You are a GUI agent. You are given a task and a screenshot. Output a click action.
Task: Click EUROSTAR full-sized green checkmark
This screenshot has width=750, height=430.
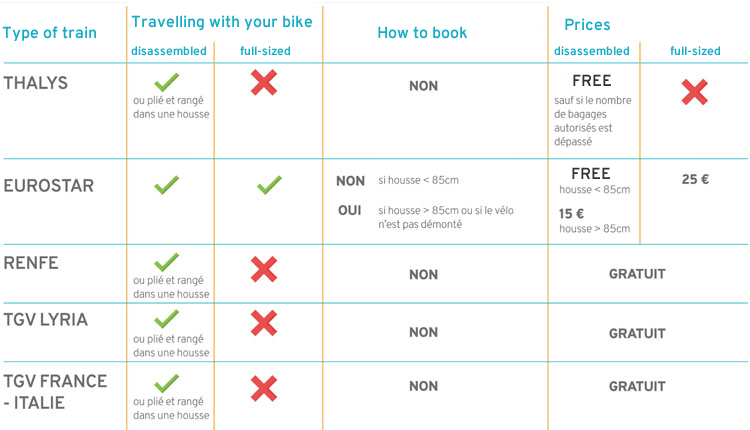click(x=269, y=185)
